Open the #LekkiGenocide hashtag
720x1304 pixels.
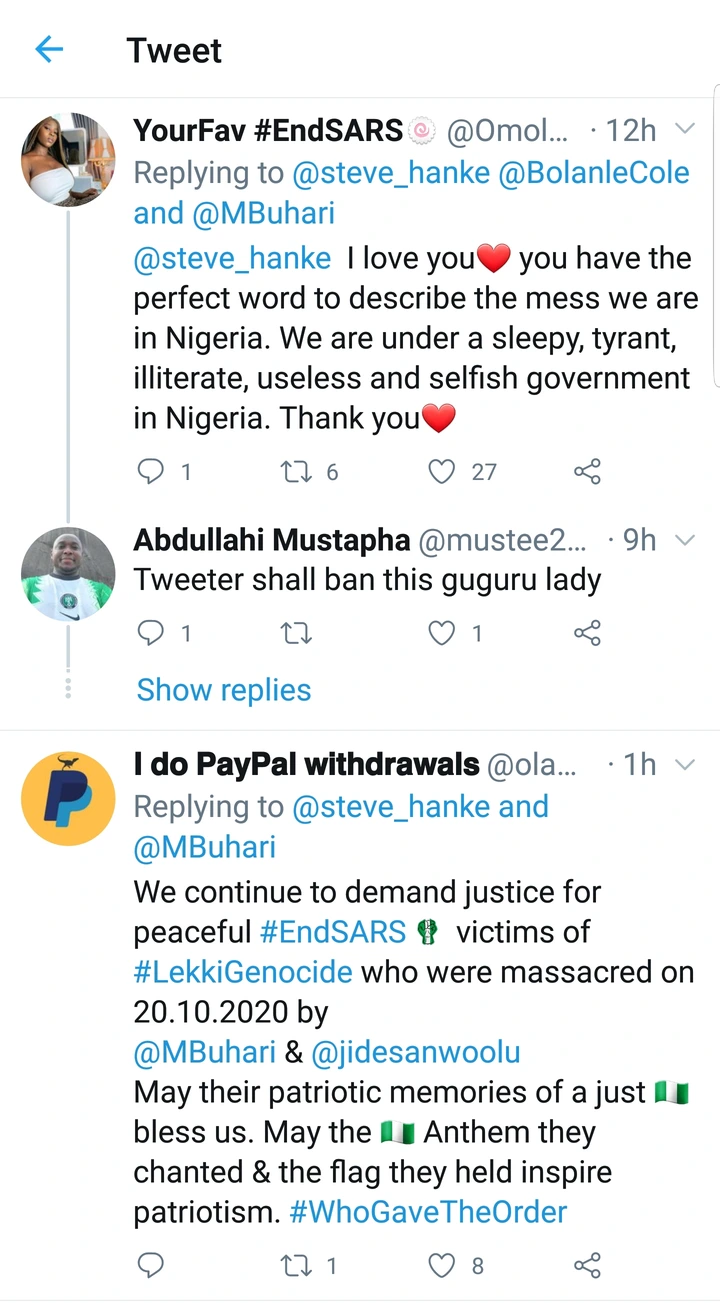pos(243,972)
